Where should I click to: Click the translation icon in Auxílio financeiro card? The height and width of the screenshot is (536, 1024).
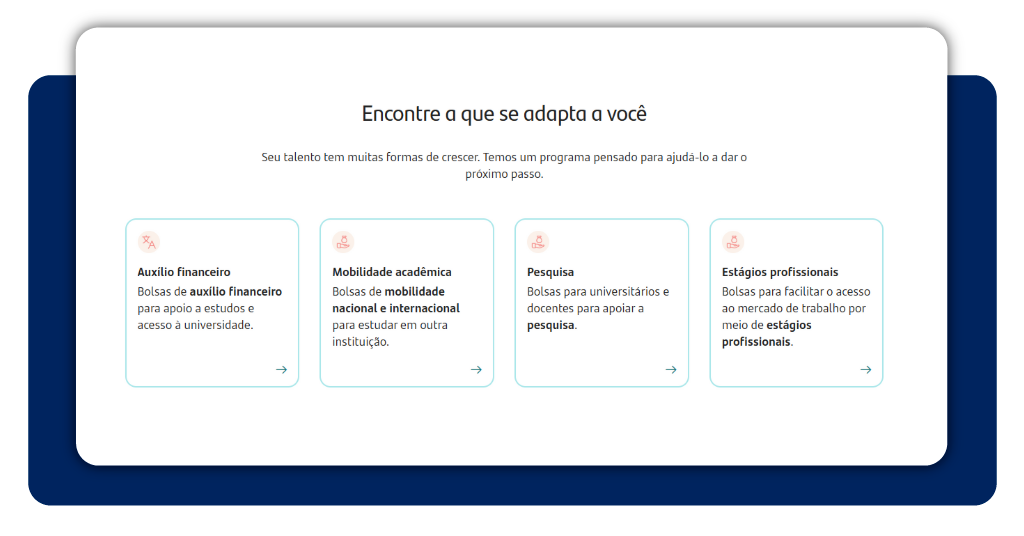tap(149, 242)
